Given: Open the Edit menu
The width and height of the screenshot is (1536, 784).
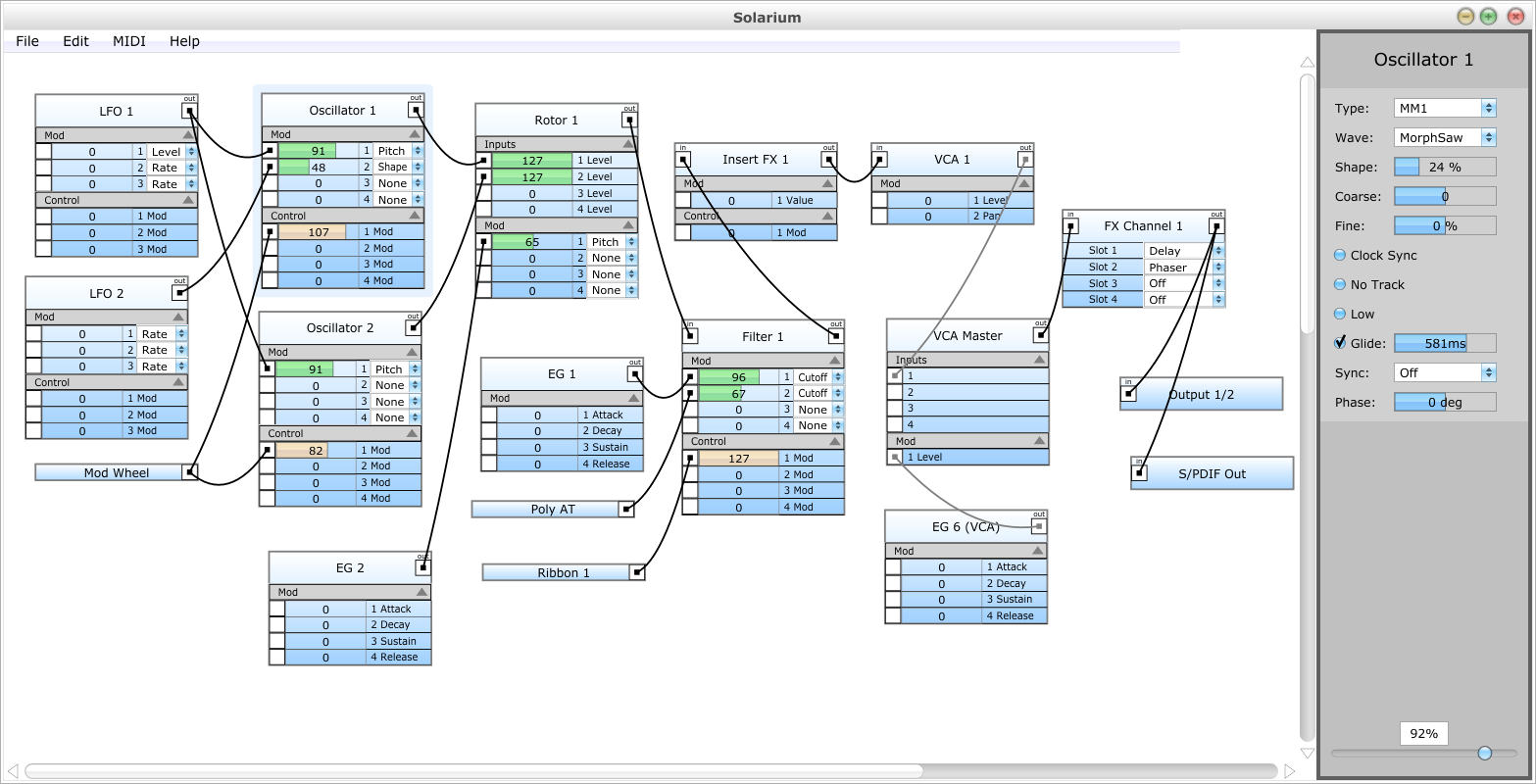Looking at the screenshot, I should pyautogui.click(x=75, y=41).
